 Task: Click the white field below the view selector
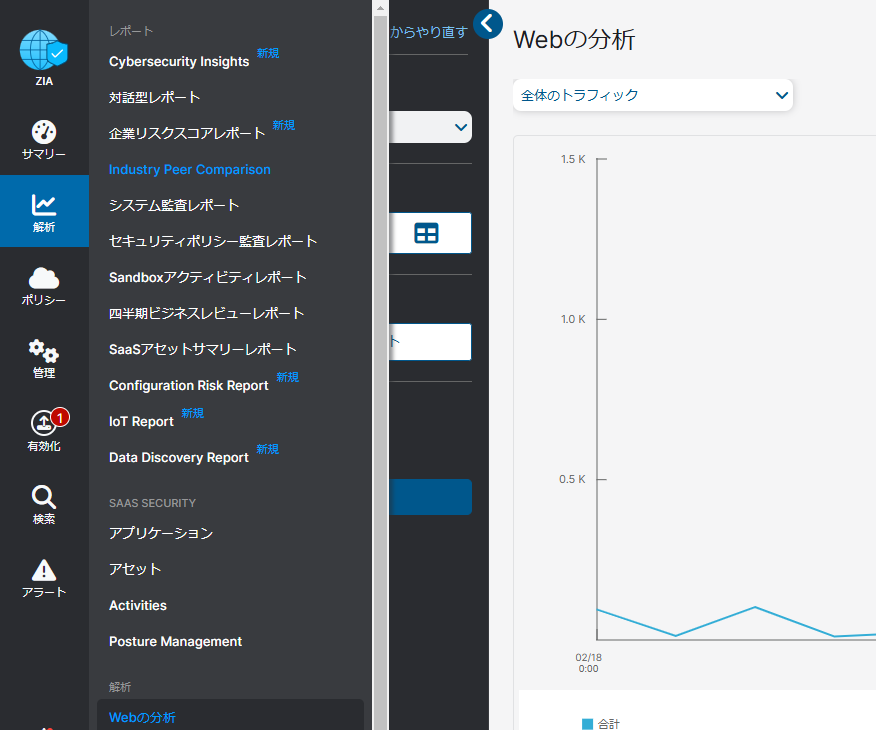[x=430, y=342]
